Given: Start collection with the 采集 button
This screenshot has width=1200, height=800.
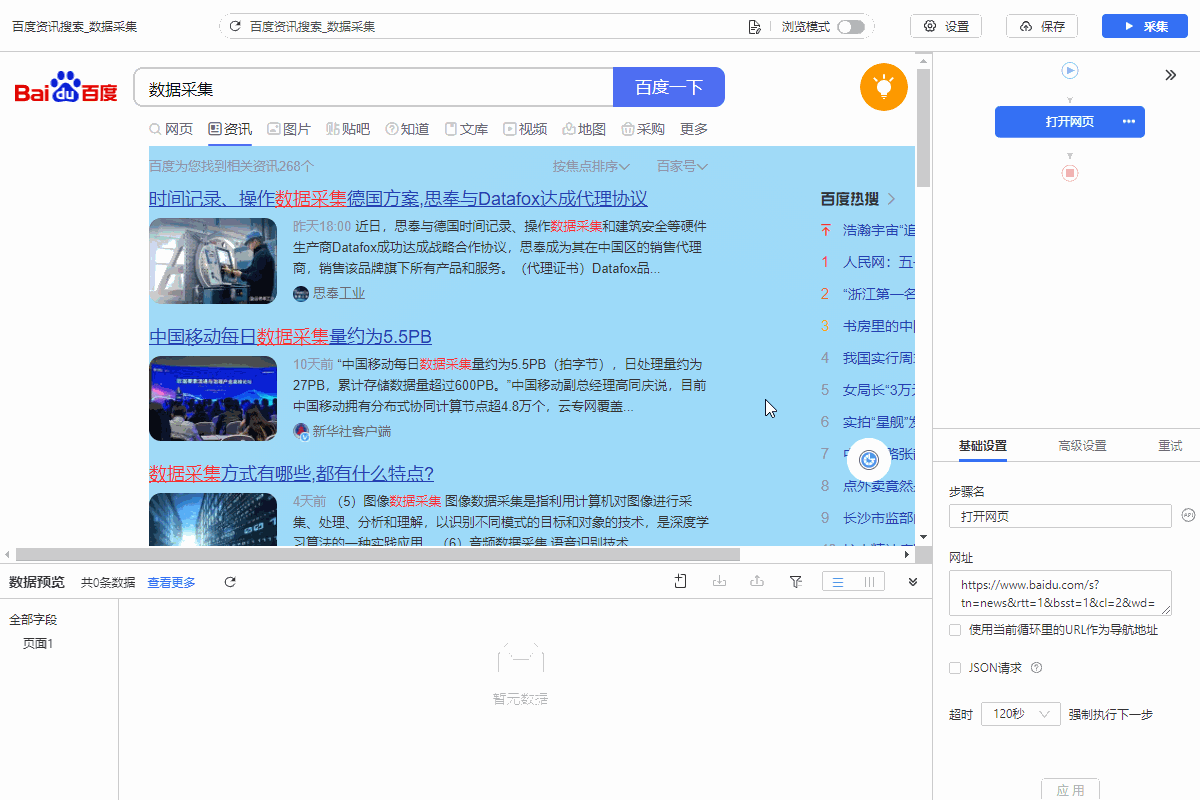Looking at the screenshot, I should click(1145, 27).
